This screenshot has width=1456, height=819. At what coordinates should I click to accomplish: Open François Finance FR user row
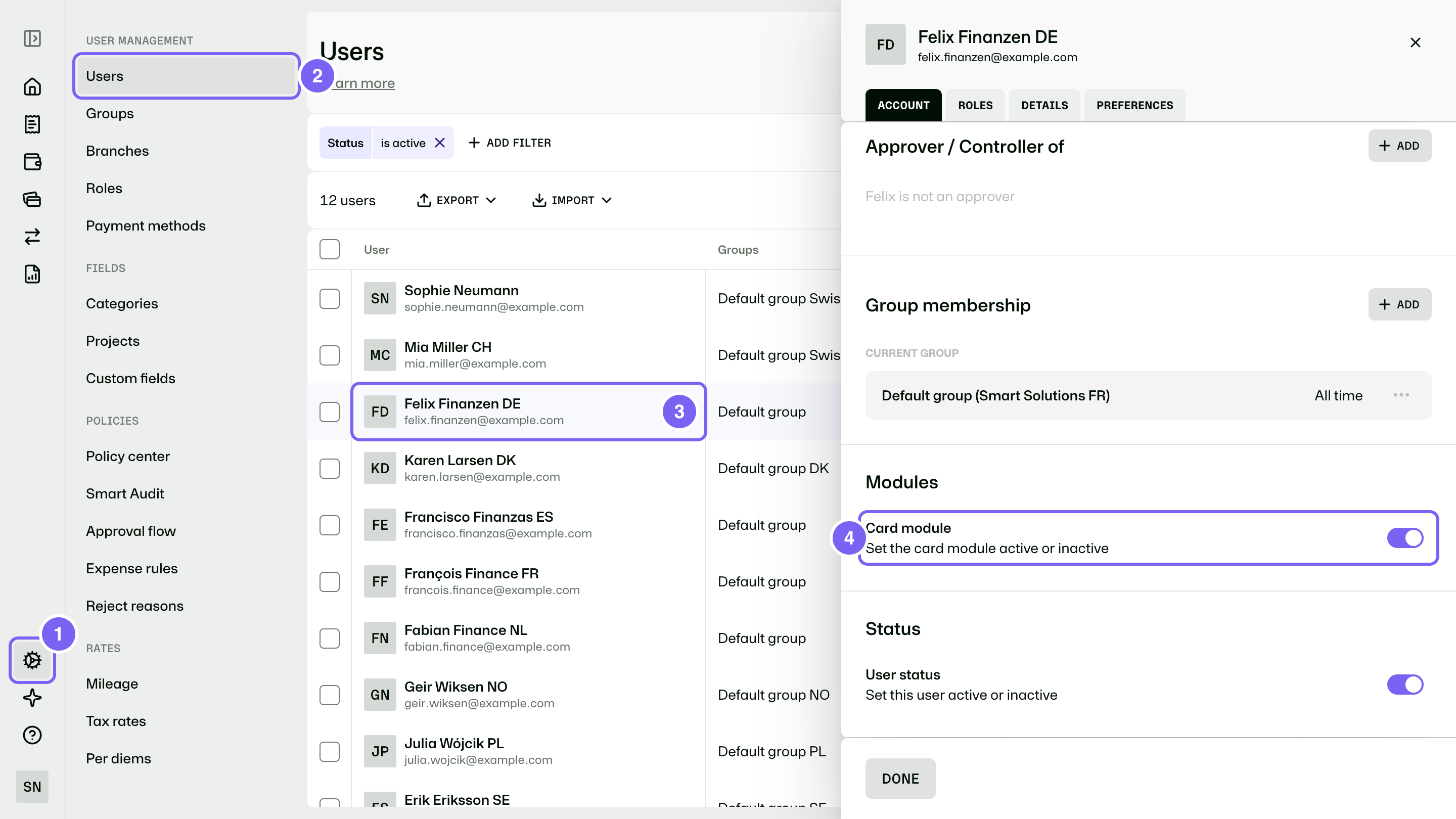528,581
